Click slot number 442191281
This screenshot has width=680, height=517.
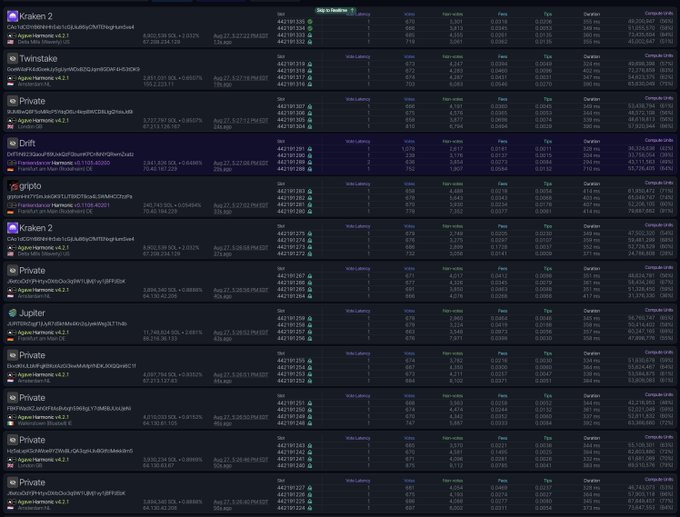(x=291, y=205)
